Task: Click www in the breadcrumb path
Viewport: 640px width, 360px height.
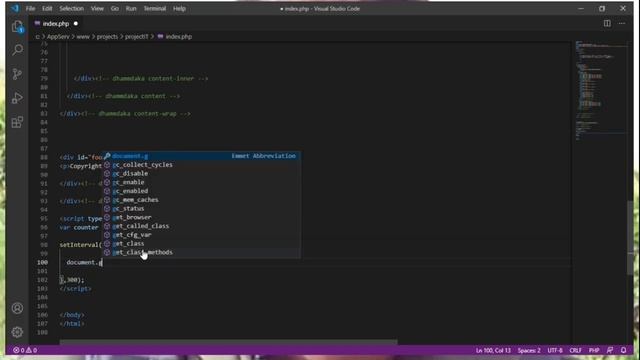Action: [x=83, y=37]
